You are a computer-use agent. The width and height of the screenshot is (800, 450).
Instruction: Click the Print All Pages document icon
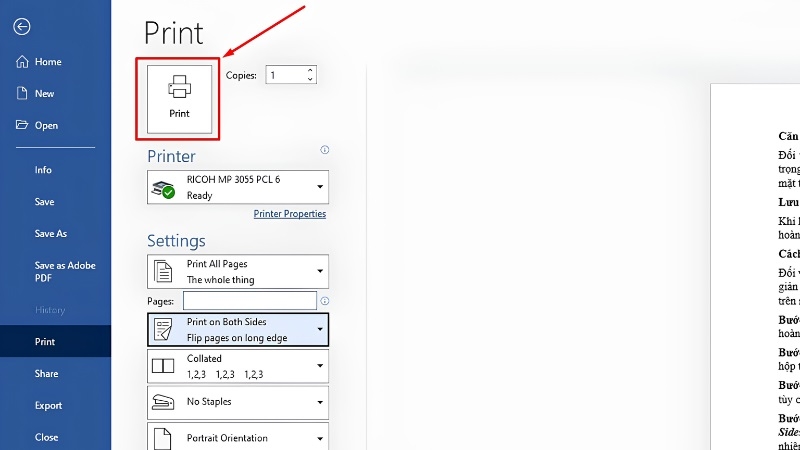pyautogui.click(x=163, y=271)
